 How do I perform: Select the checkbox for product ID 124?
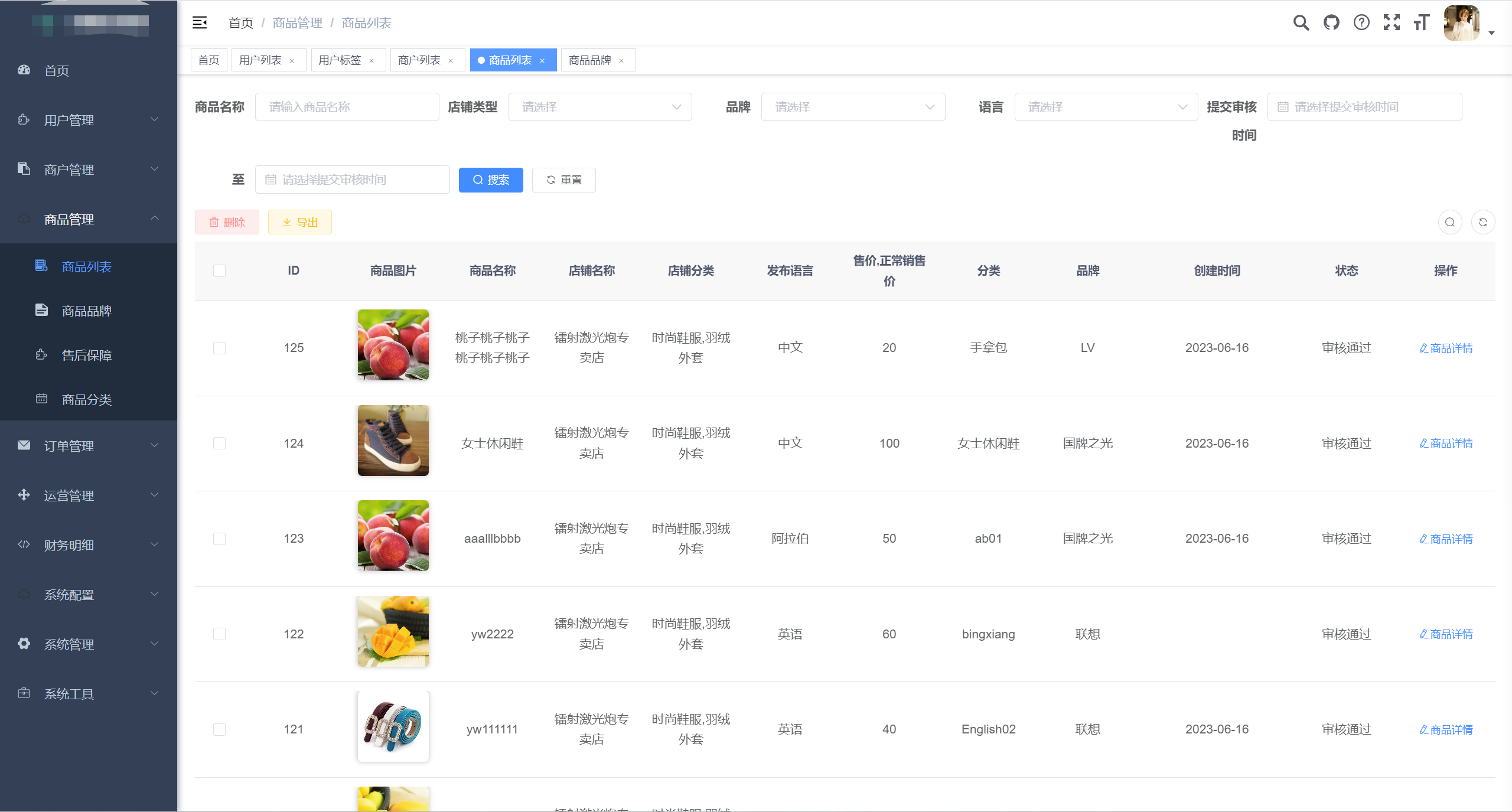tap(220, 443)
